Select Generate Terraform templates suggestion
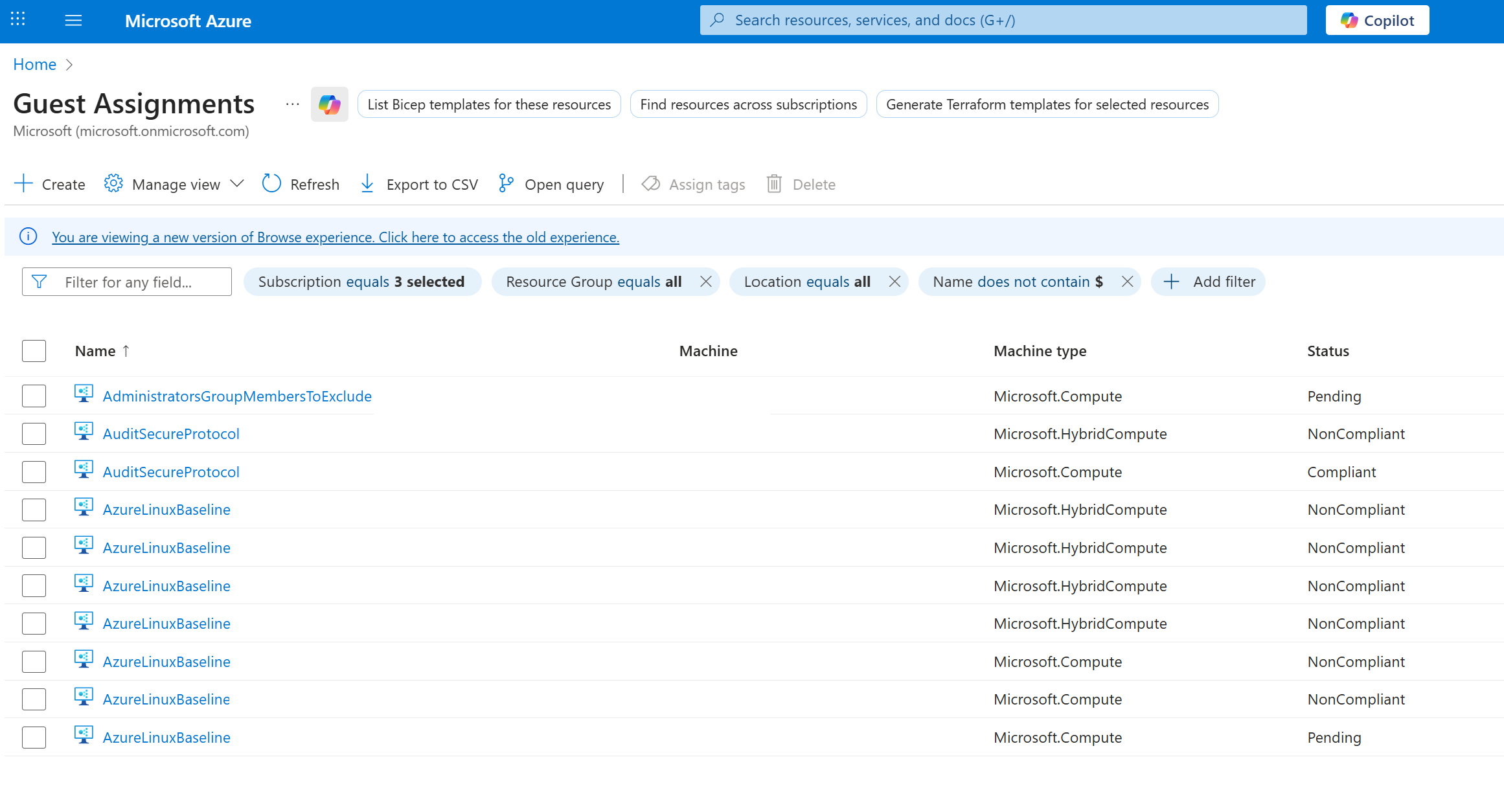The height and width of the screenshot is (812, 1504). (1047, 104)
